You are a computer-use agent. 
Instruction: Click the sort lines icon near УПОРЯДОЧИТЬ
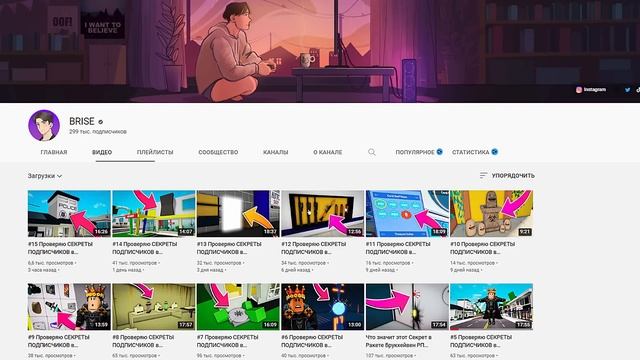pyautogui.click(x=483, y=176)
